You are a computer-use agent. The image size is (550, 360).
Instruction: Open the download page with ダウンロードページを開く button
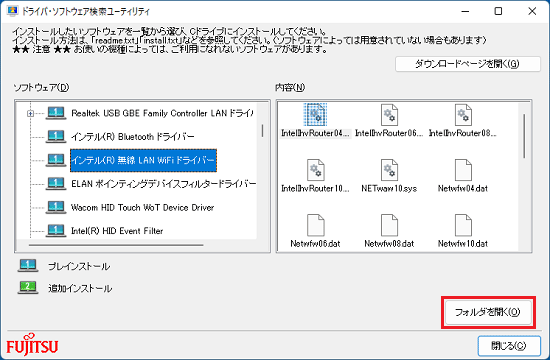pos(468,64)
